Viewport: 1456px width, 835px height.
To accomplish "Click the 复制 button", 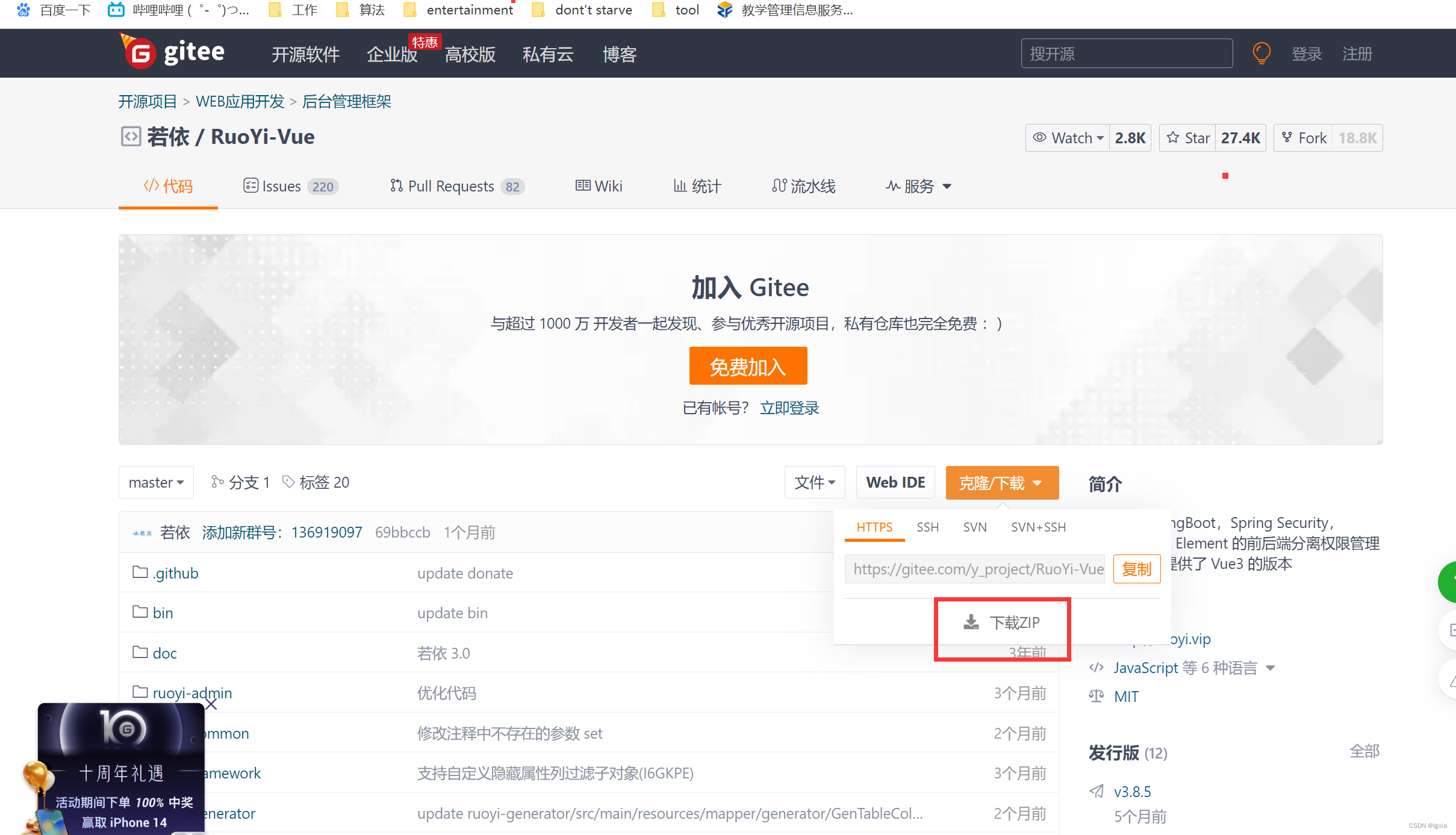I will [1137, 569].
